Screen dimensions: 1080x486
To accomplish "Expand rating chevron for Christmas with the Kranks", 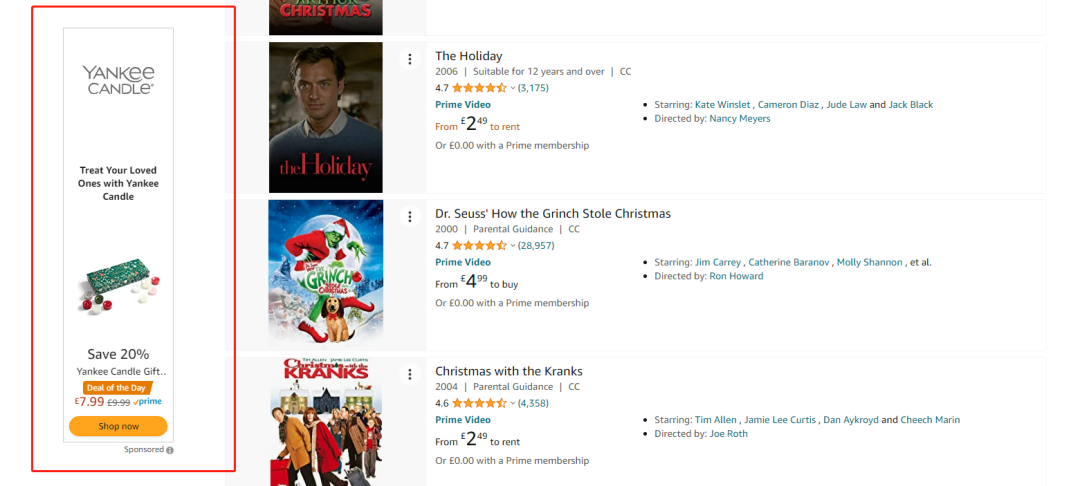I will (513, 403).
